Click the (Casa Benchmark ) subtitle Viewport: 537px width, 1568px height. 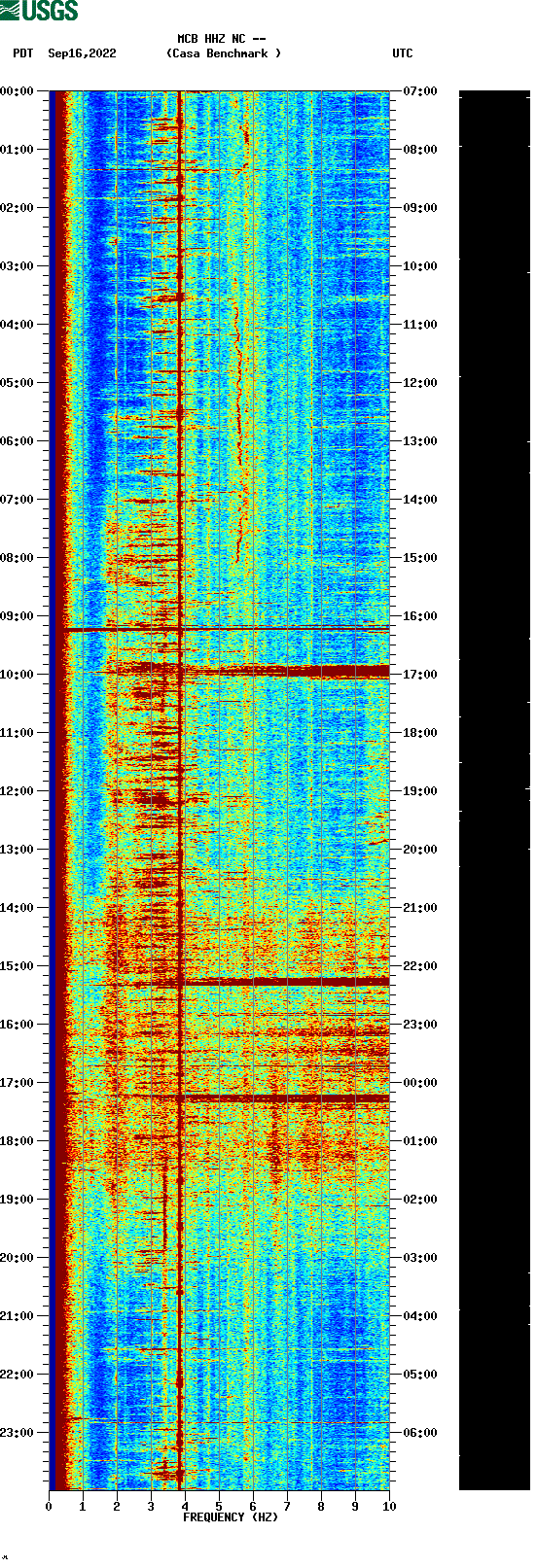(x=224, y=53)
